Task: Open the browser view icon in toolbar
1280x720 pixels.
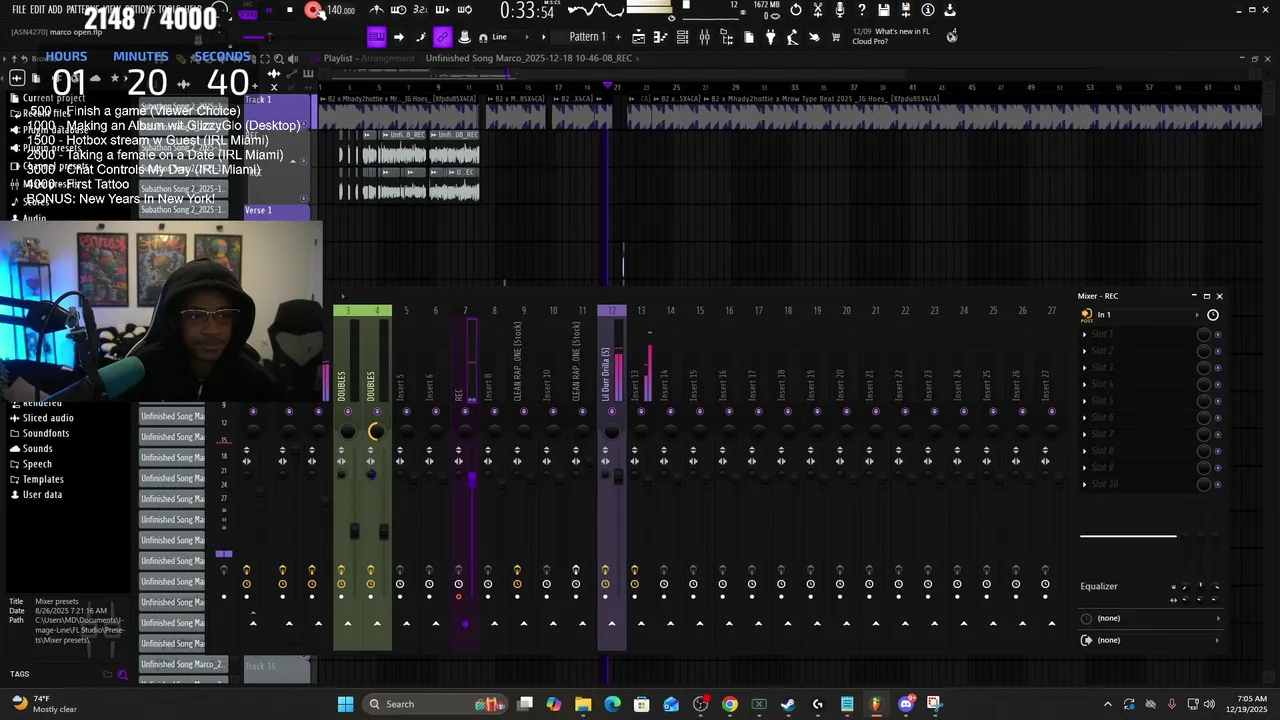Action: coord(726,37)
